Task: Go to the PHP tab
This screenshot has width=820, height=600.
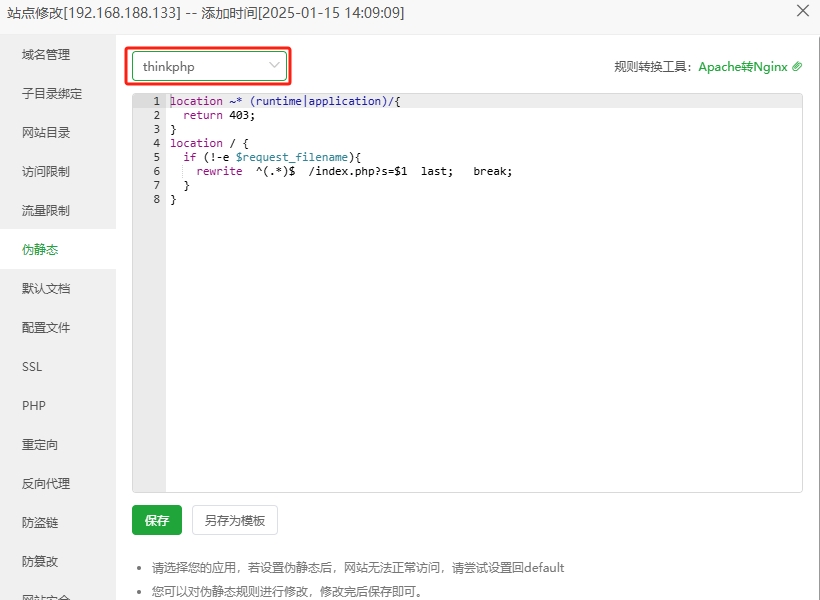Action: point(34,406)
